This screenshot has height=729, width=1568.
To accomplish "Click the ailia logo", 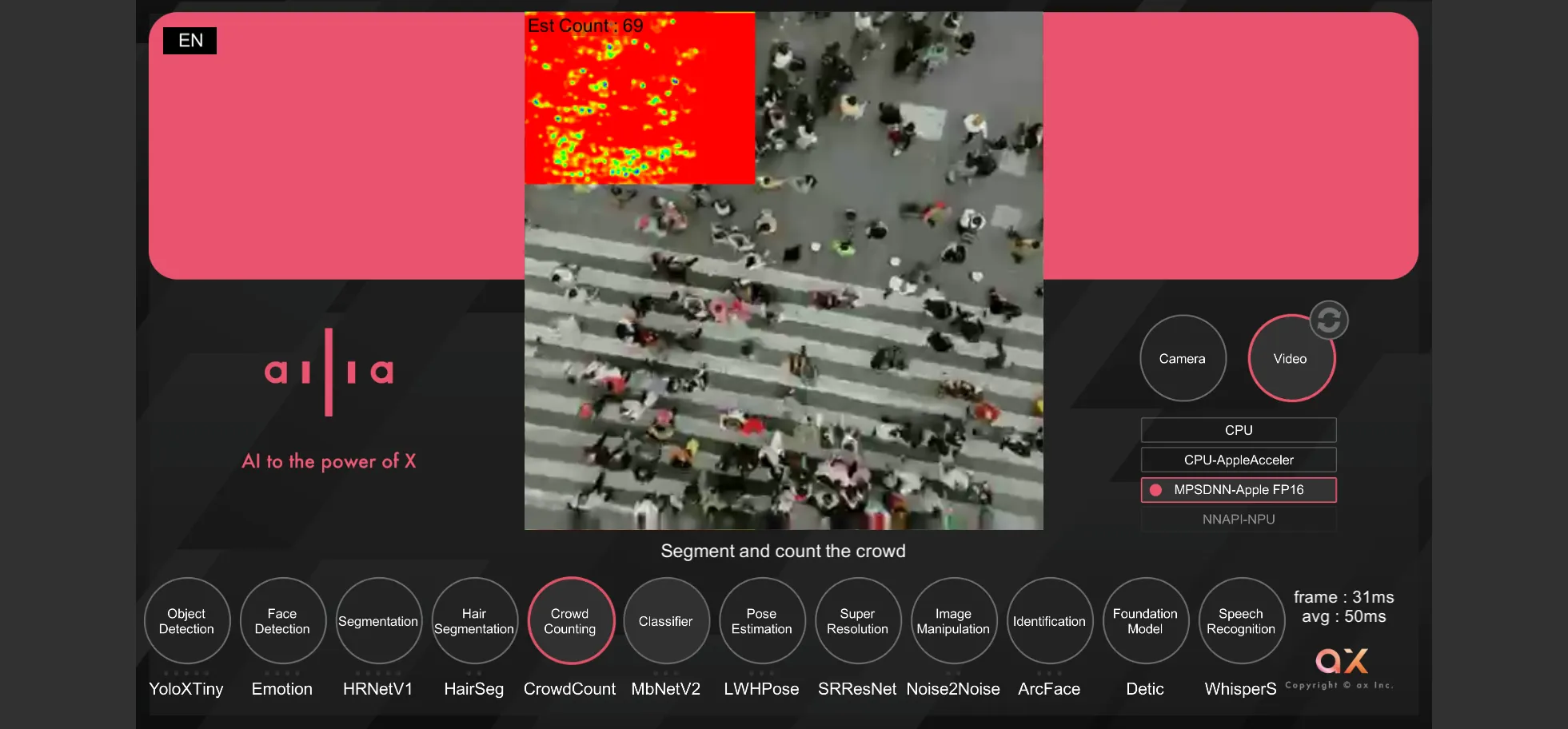I will tap(329, 372).
